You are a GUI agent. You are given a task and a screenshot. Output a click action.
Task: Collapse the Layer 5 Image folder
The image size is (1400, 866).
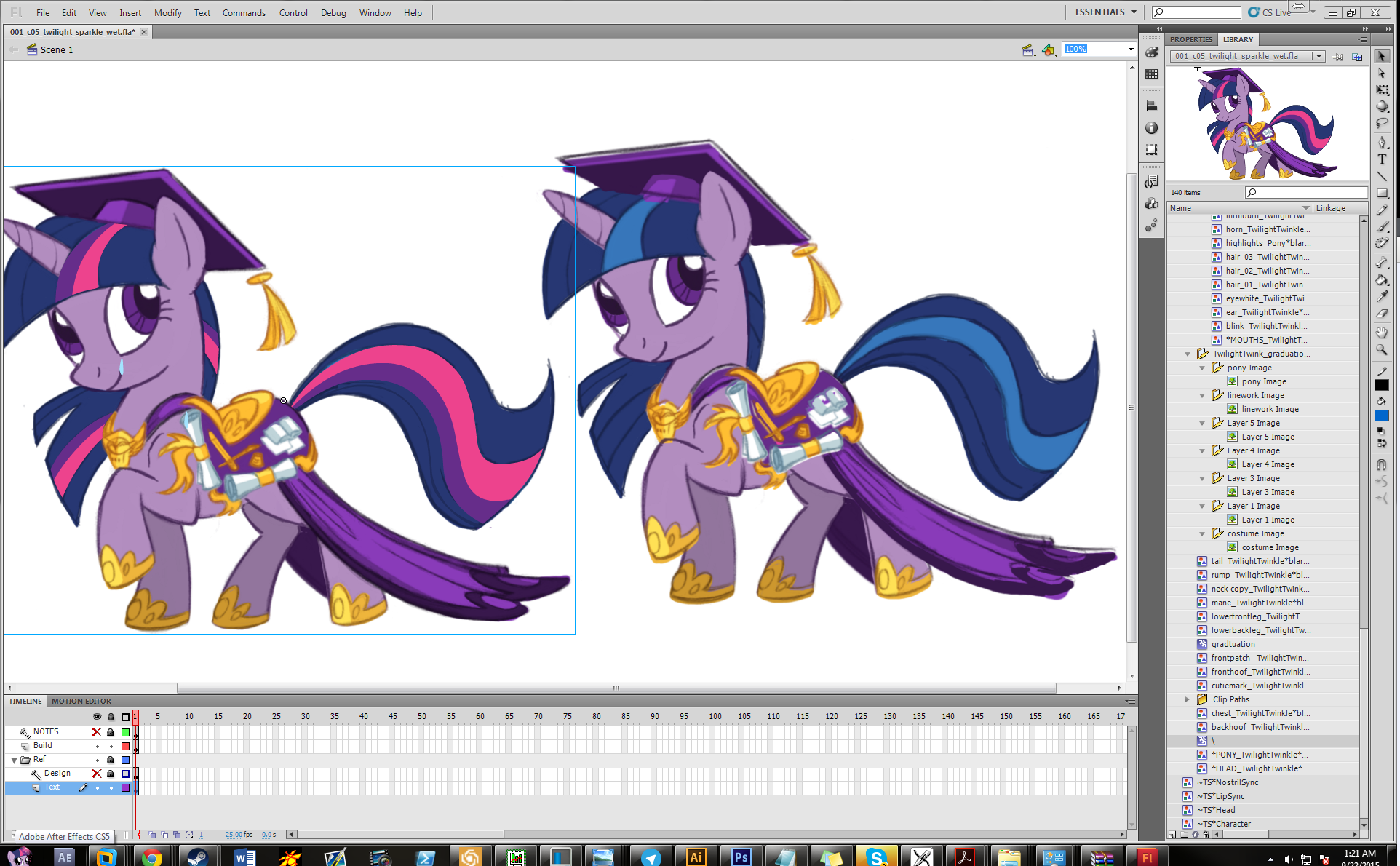(x=1202, y=424)
